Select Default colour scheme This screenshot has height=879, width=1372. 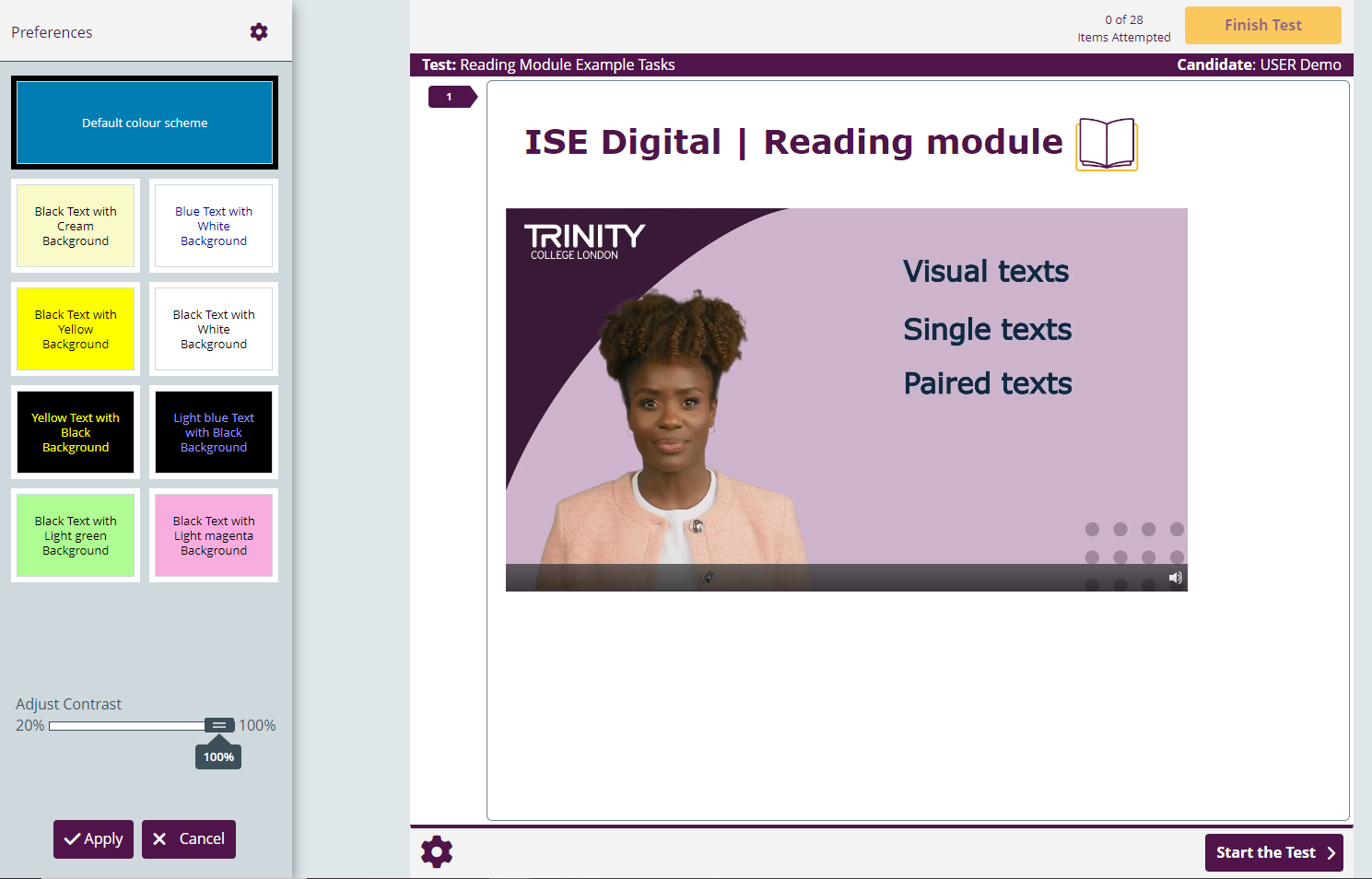click(x=145, y=123)
